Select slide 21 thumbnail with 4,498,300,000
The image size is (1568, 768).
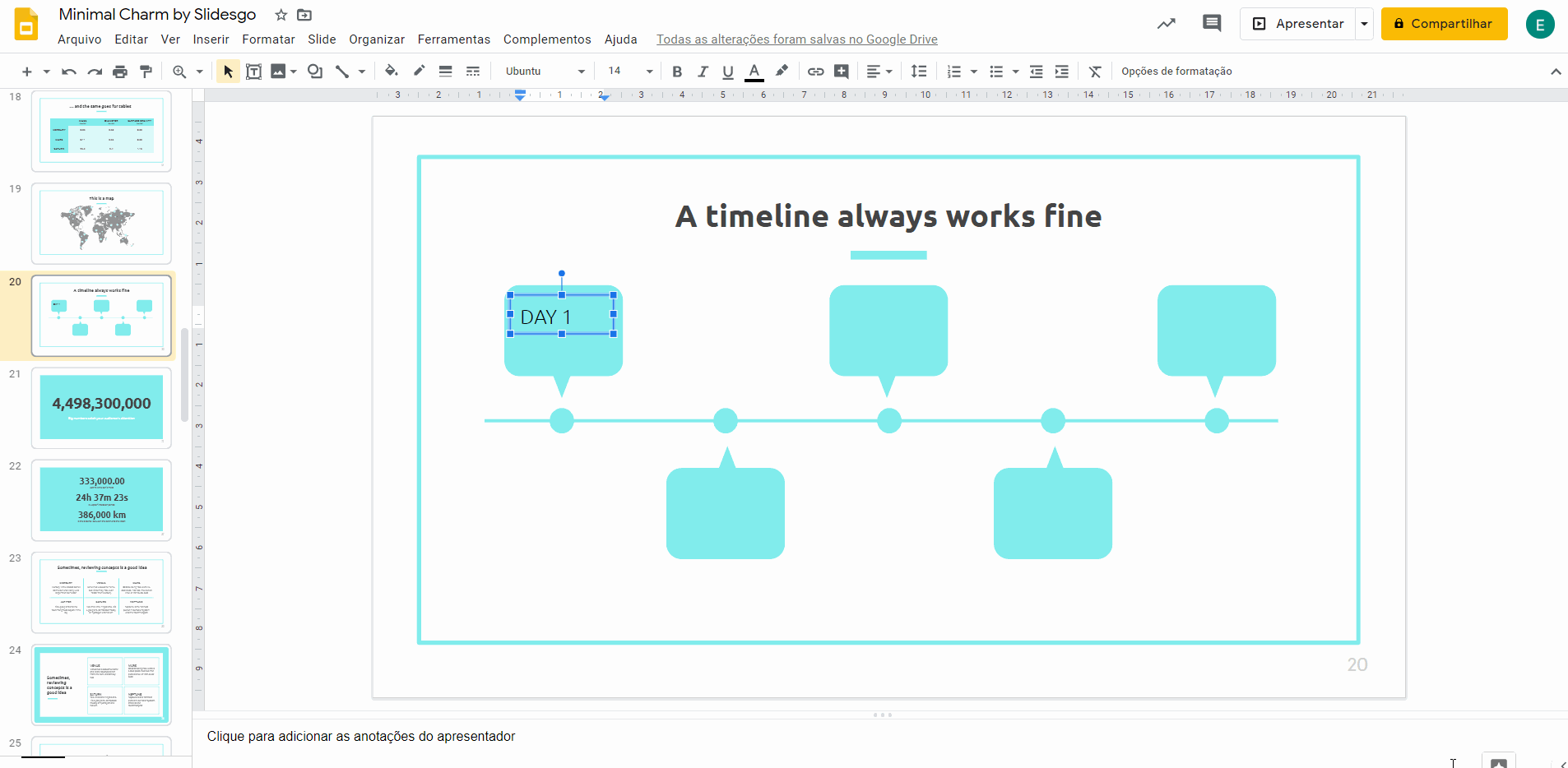[x=101, y=408]
